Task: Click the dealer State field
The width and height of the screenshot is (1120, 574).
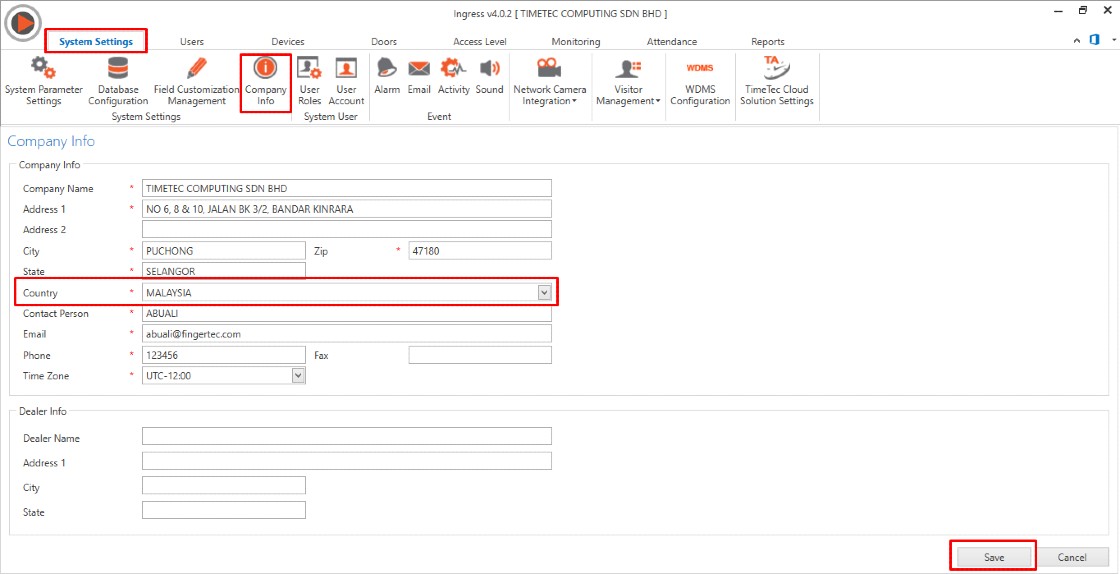Action: tap(224, 510)
